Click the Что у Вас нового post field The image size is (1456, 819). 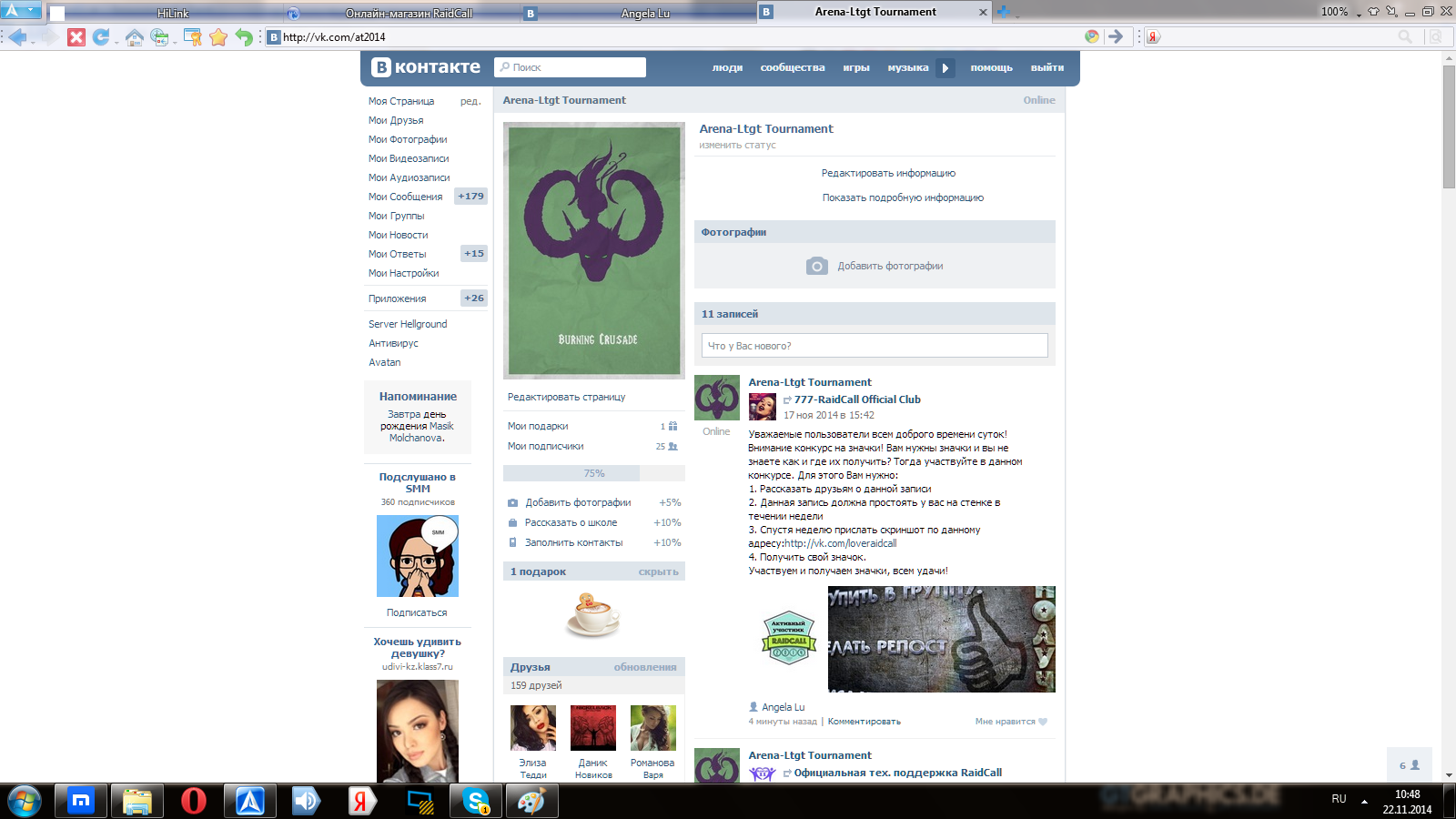[875, 346]
